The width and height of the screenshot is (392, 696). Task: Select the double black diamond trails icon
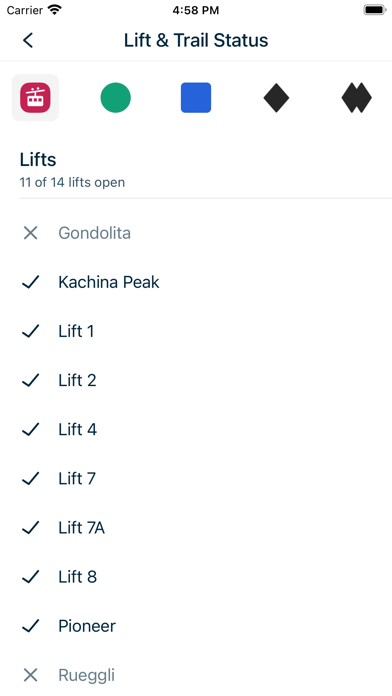coord(356,97)
